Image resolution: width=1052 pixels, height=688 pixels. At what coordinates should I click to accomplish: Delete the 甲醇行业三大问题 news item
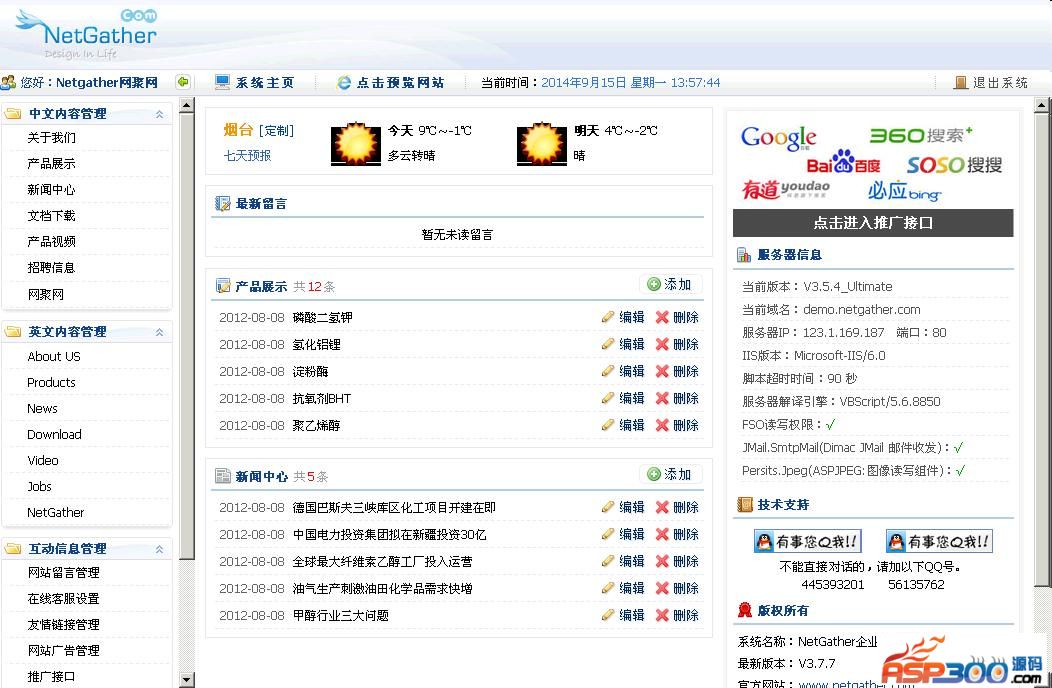pos(677,615)
